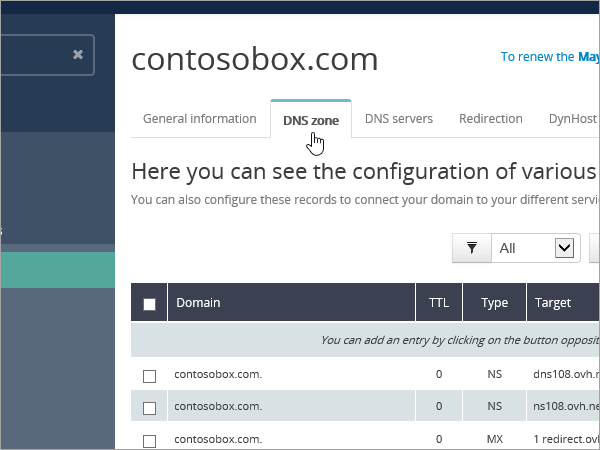This screenshot has height=450, width=600.
Task: Click the funnel filter icon
Action: tap(472, 247)
